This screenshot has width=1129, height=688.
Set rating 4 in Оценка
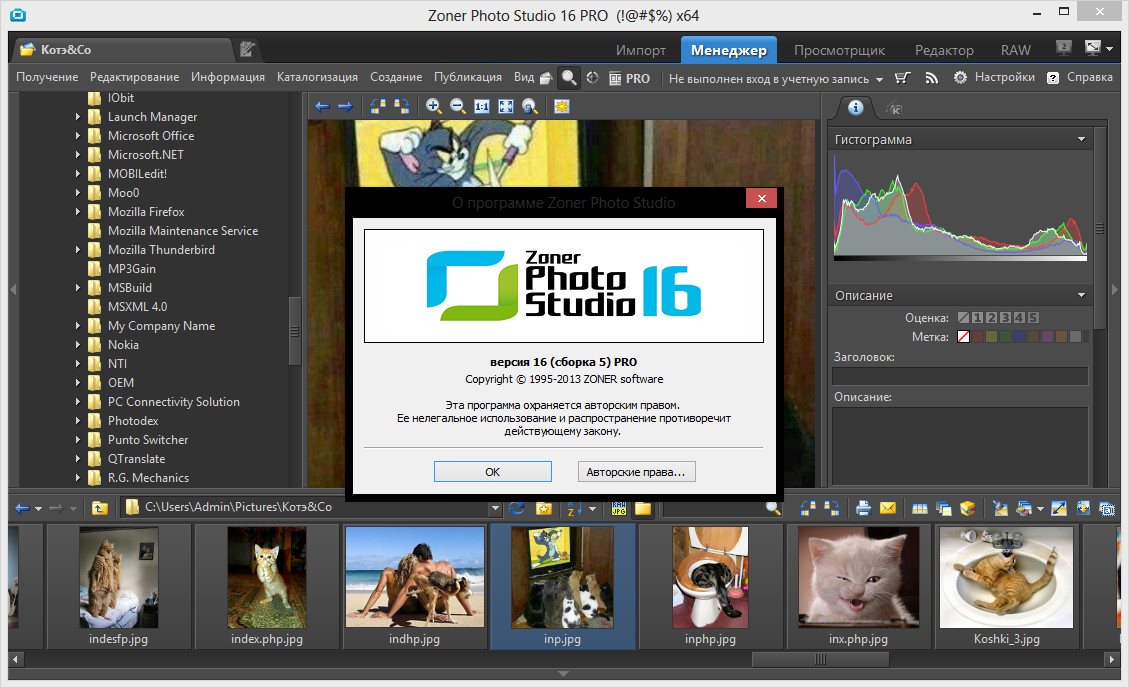tap(1019, 317)
